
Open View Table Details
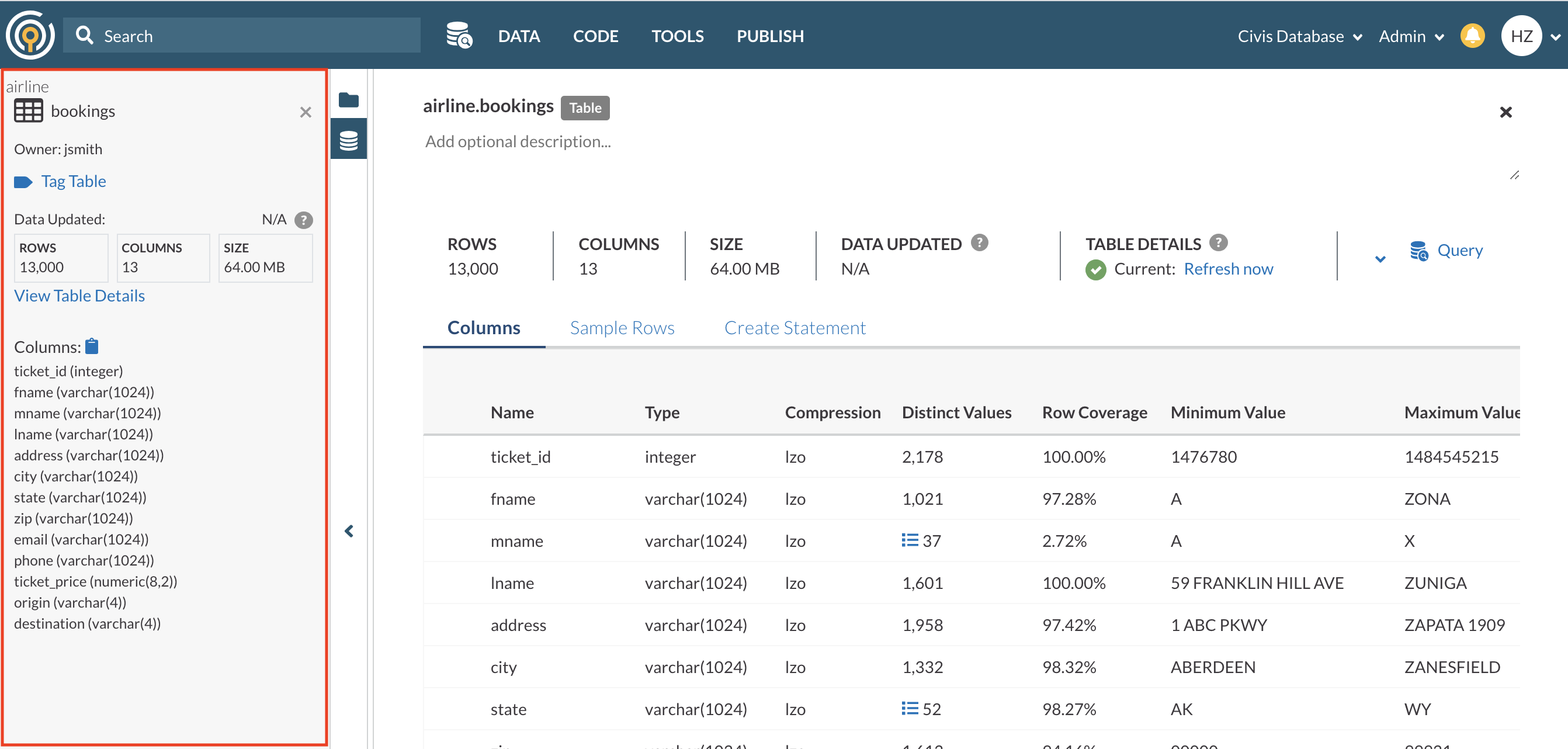(x=79, y=296)
